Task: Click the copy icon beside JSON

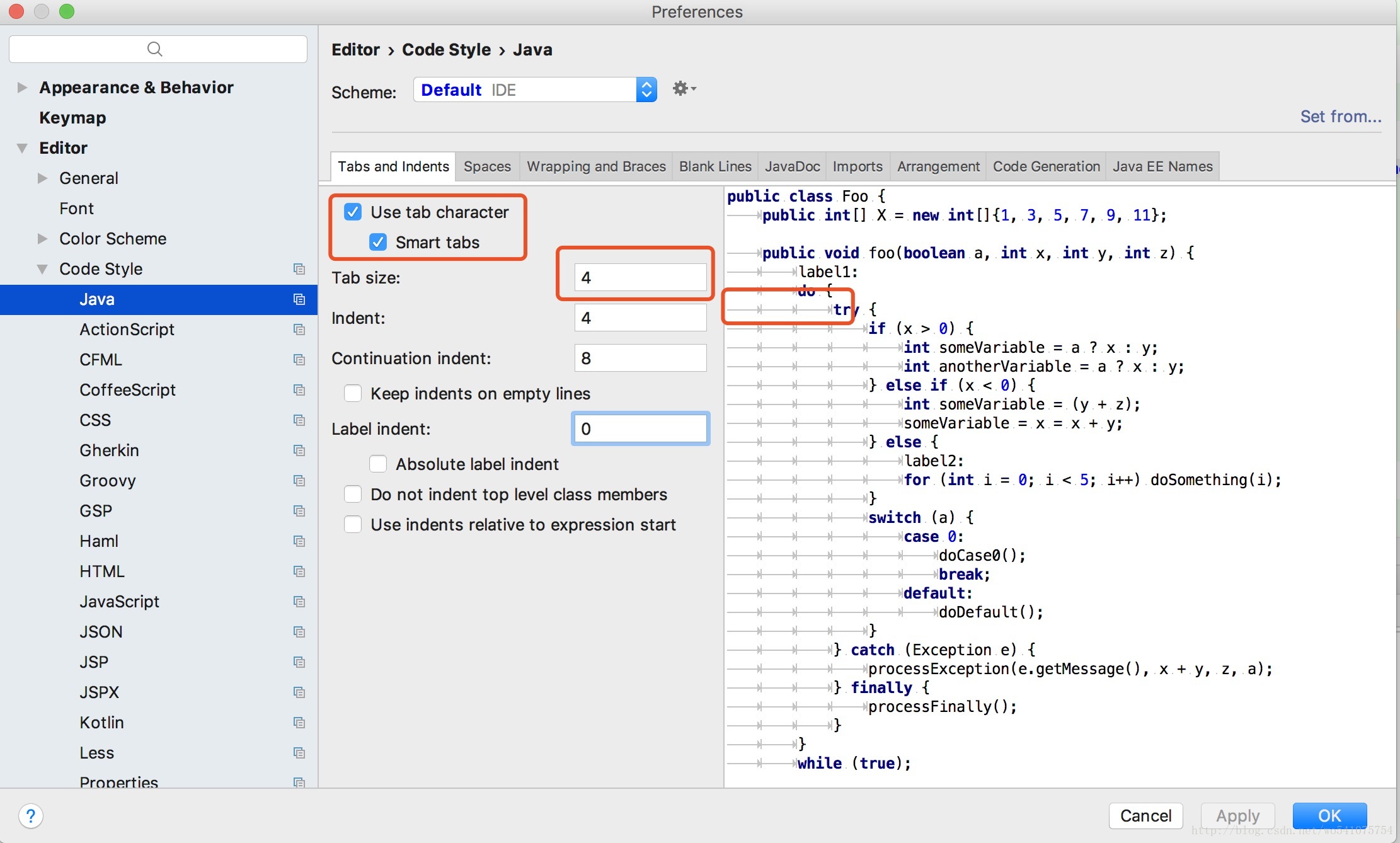Action: [299, 632]
